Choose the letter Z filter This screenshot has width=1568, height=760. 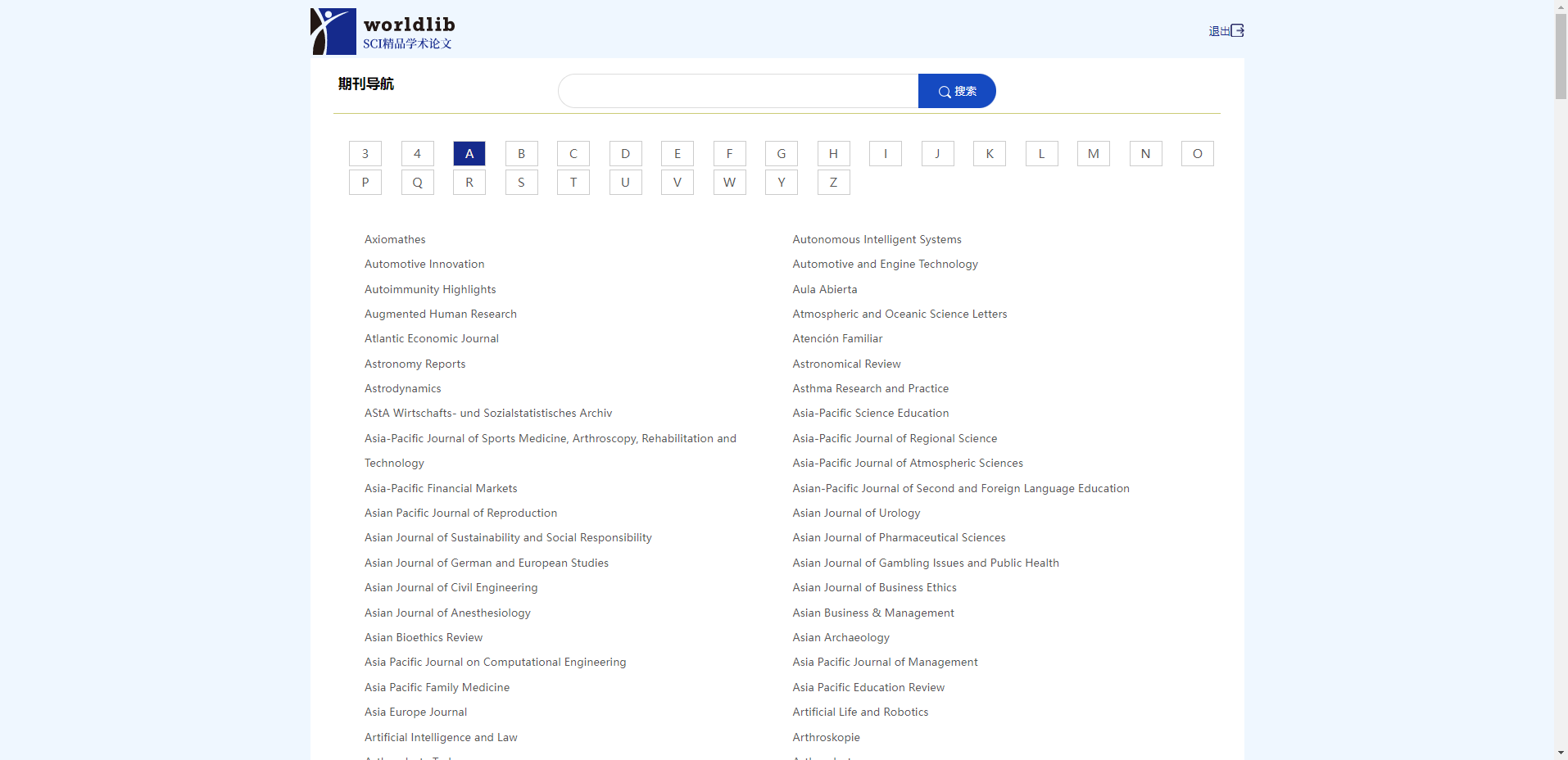(x=833, y=183)
